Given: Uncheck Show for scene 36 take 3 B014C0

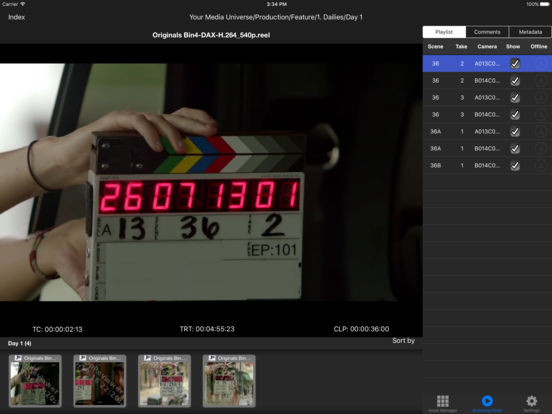Looking at the screenshot, I should (515, 114).
